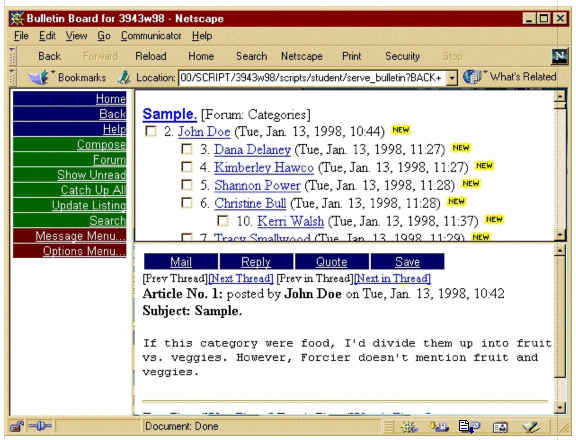Click the Security toolbar button
576x440 pixels.
point(402,56)
